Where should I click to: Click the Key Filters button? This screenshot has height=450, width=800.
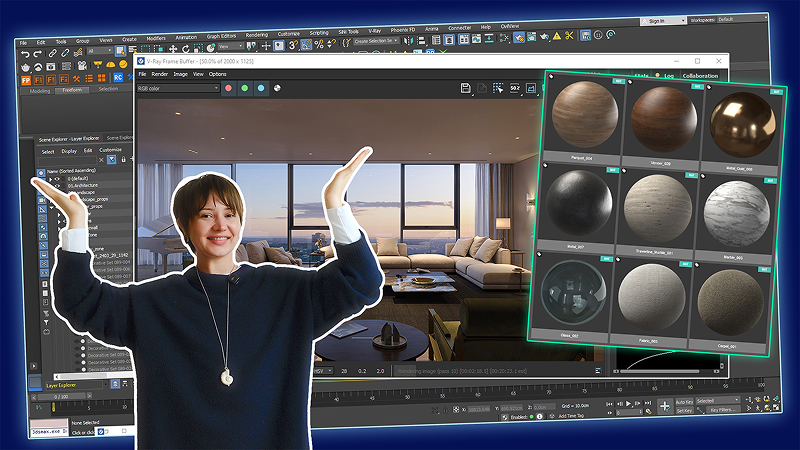coord(721,410)
